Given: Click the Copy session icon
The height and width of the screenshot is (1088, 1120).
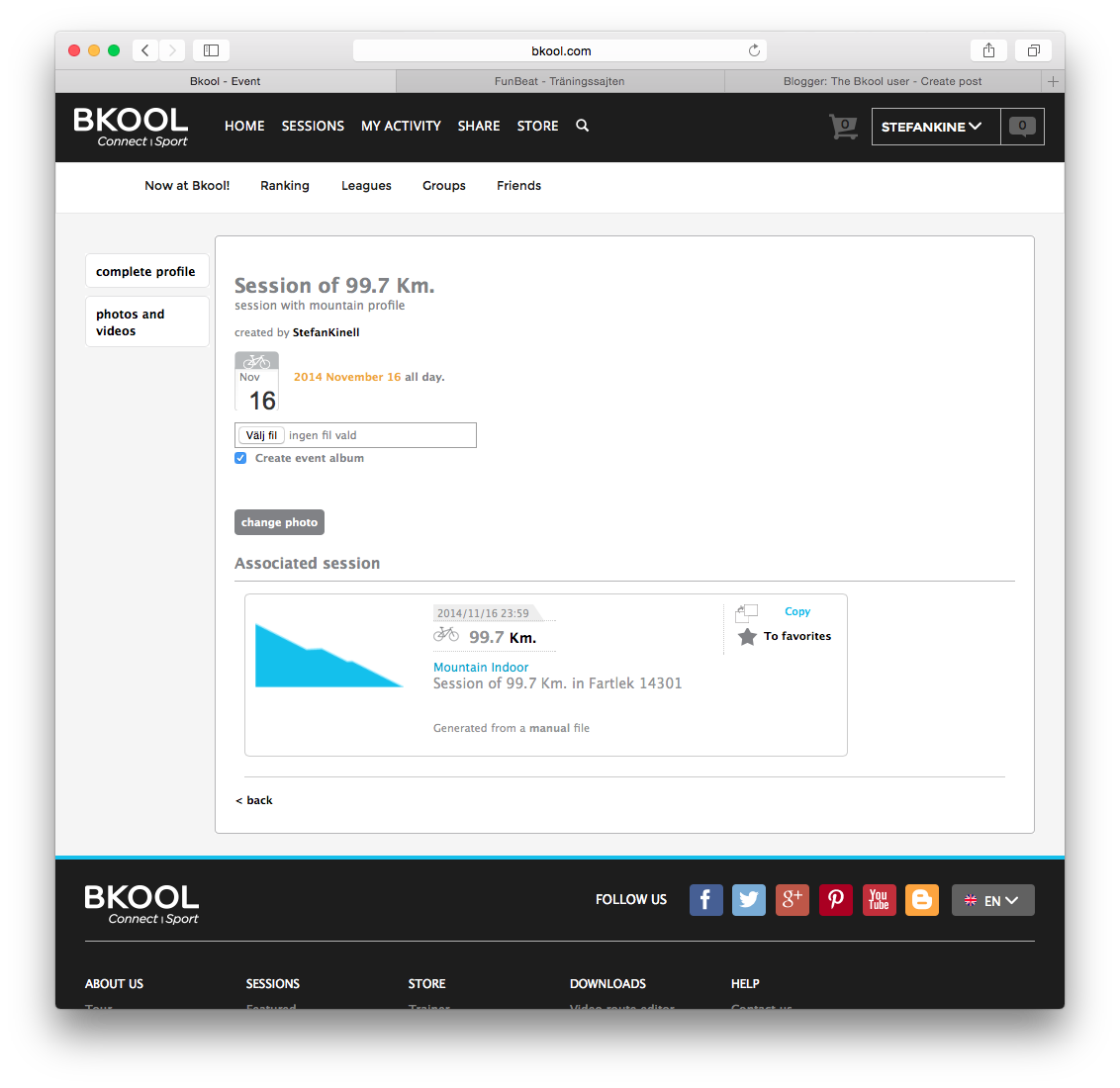Looking at the screenshot, I should [746, 612].
